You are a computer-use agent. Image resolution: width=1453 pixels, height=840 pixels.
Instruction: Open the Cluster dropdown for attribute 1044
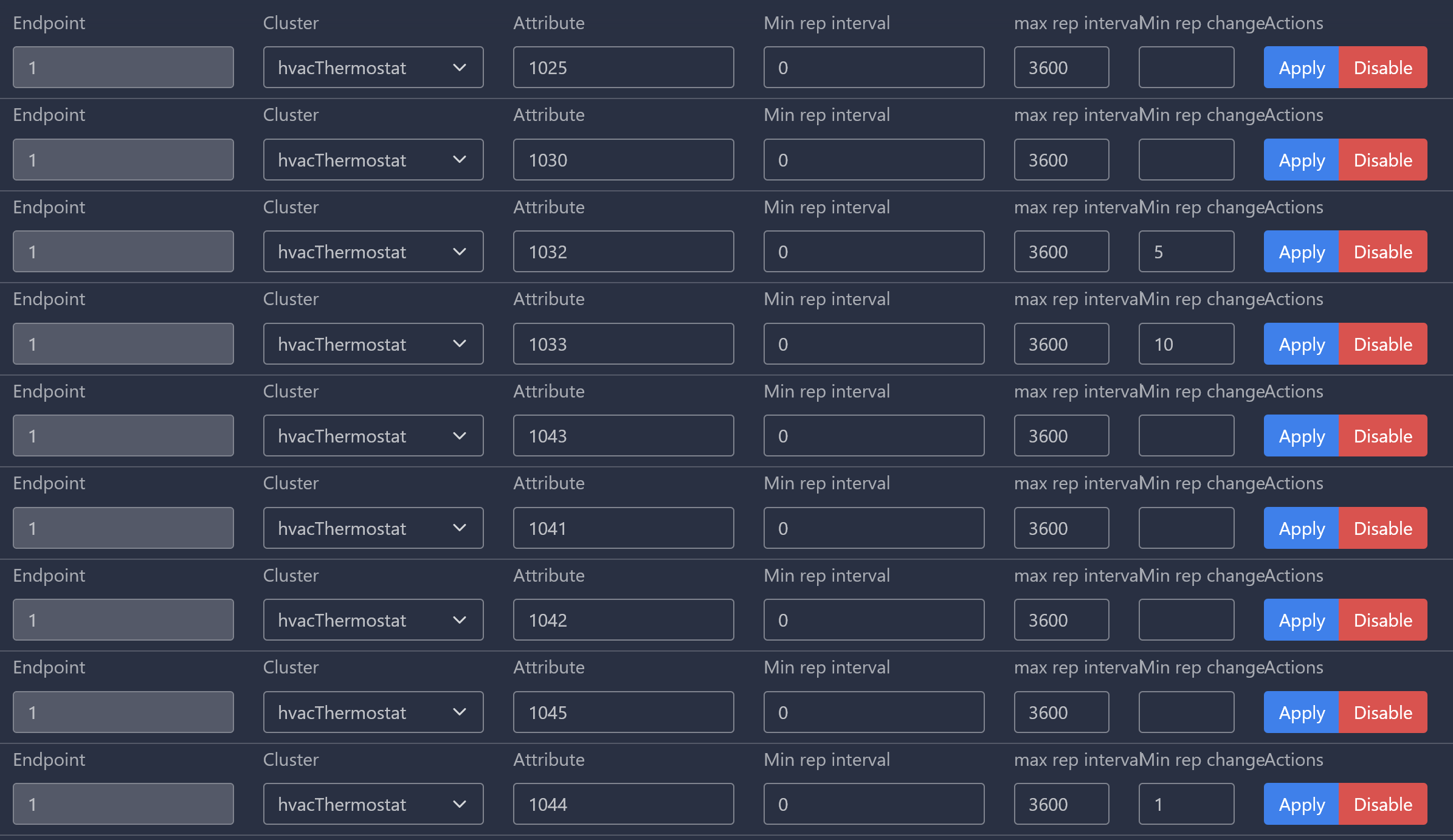[373, 804]
